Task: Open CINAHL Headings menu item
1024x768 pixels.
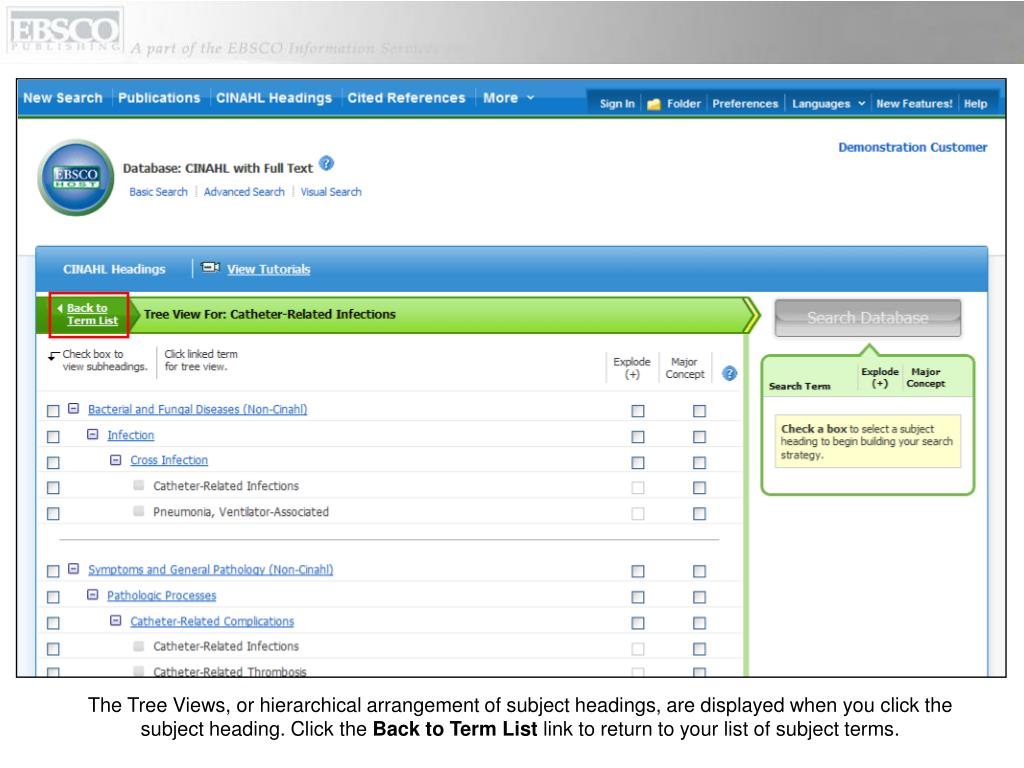Action: pyautogui.click(x=274, y=98)
